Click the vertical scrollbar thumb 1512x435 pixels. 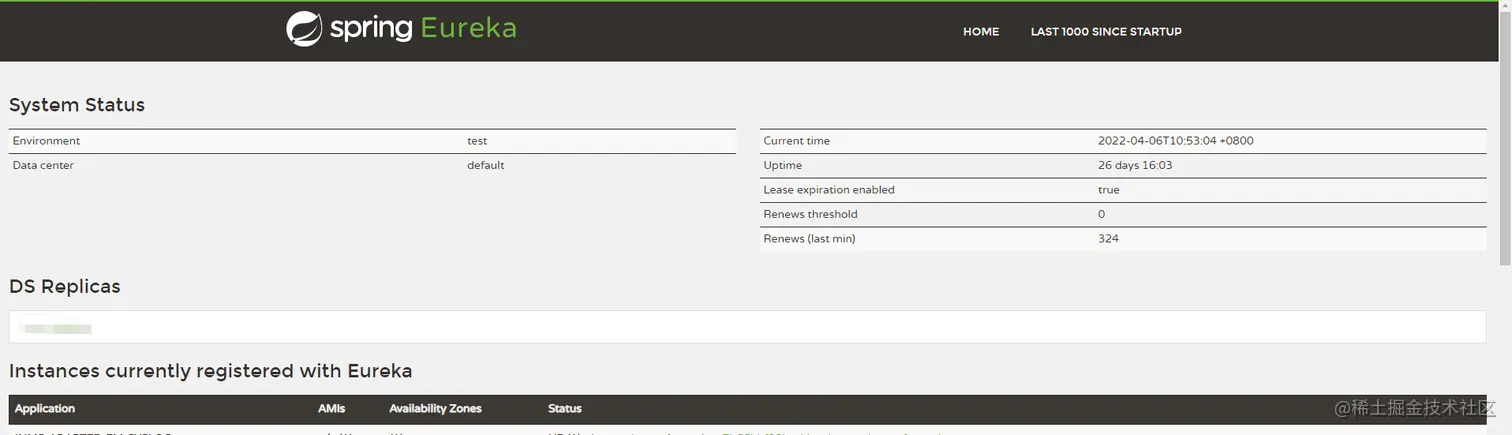pos(1505,140)
